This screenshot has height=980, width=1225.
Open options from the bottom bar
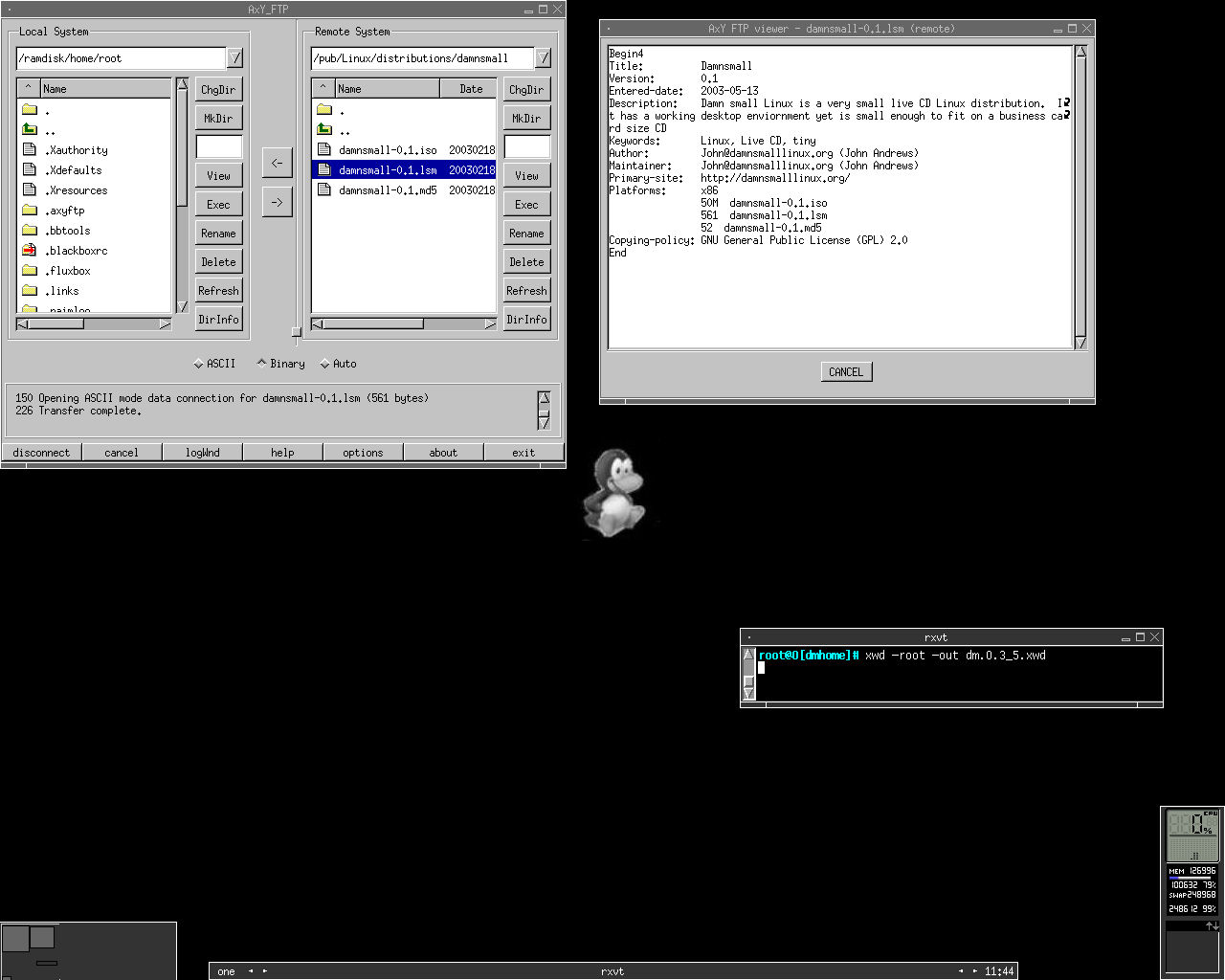(363, 453)
